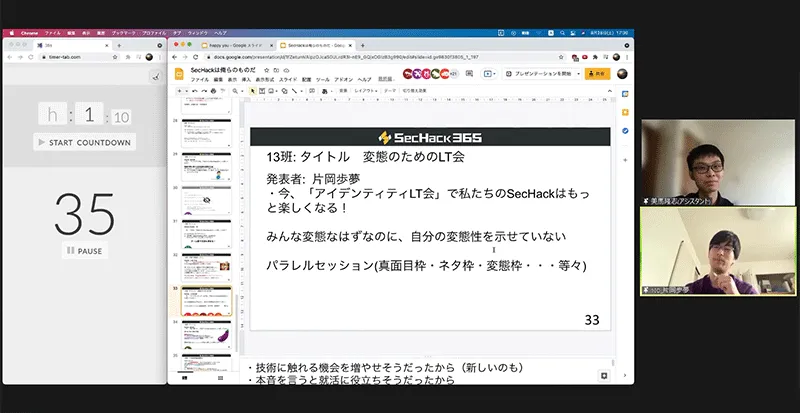The height and width of the screenshot is (413, 800).
Task: Open a new tab in timer window
Action: coord(119,45)
